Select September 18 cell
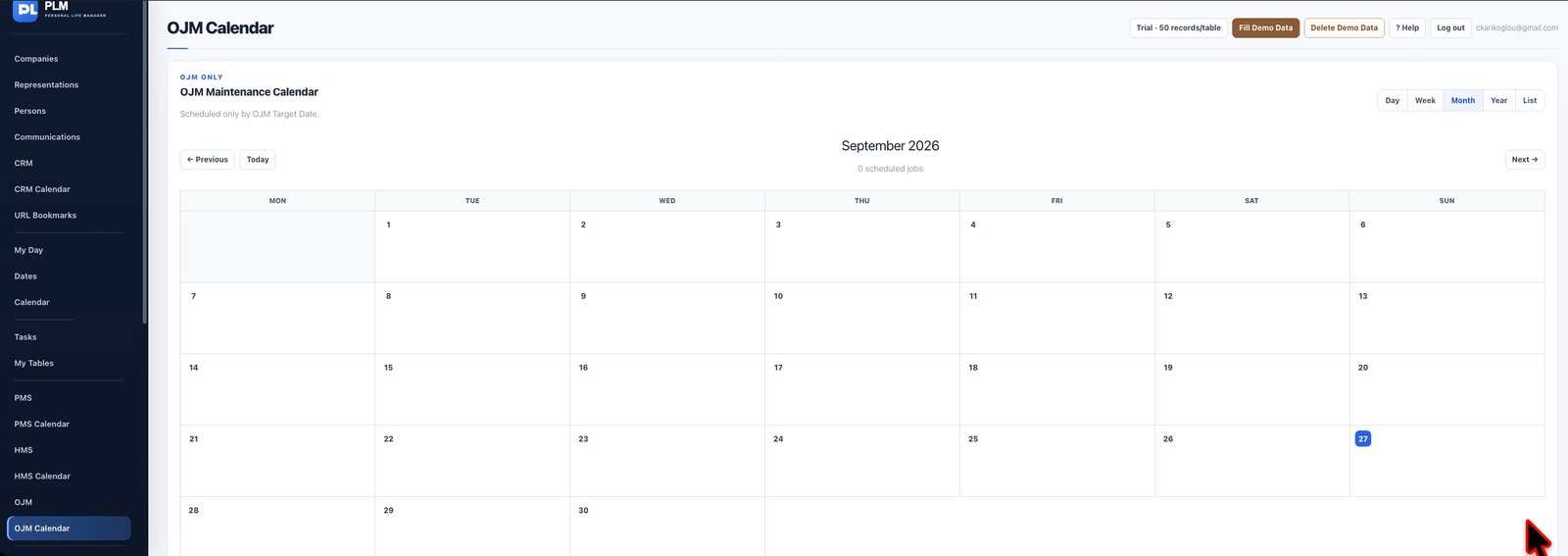 pyautogui.click(x=1056, y=389)
